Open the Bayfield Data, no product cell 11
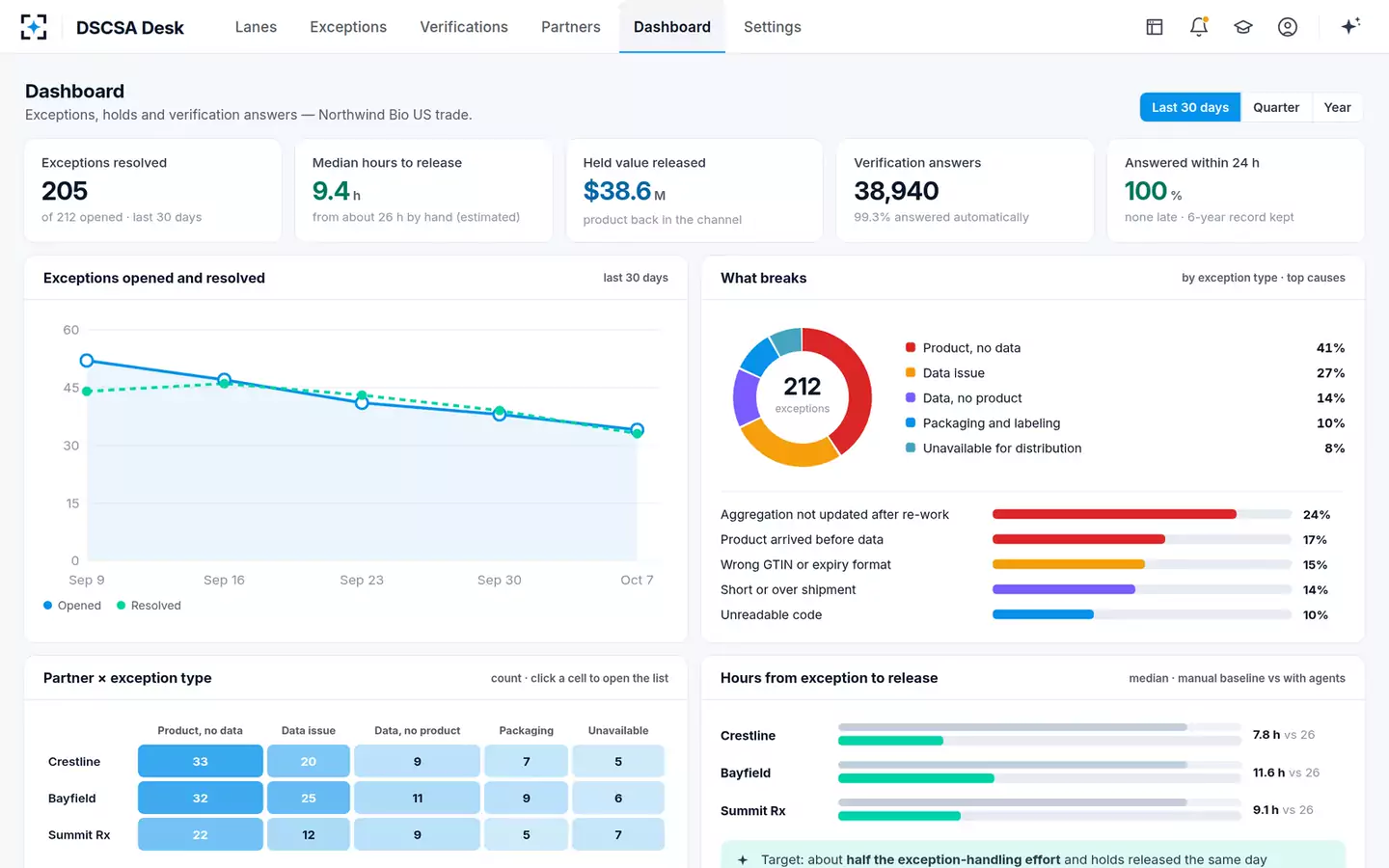Screen dimensions: 1389x868 tap(418, 799)
